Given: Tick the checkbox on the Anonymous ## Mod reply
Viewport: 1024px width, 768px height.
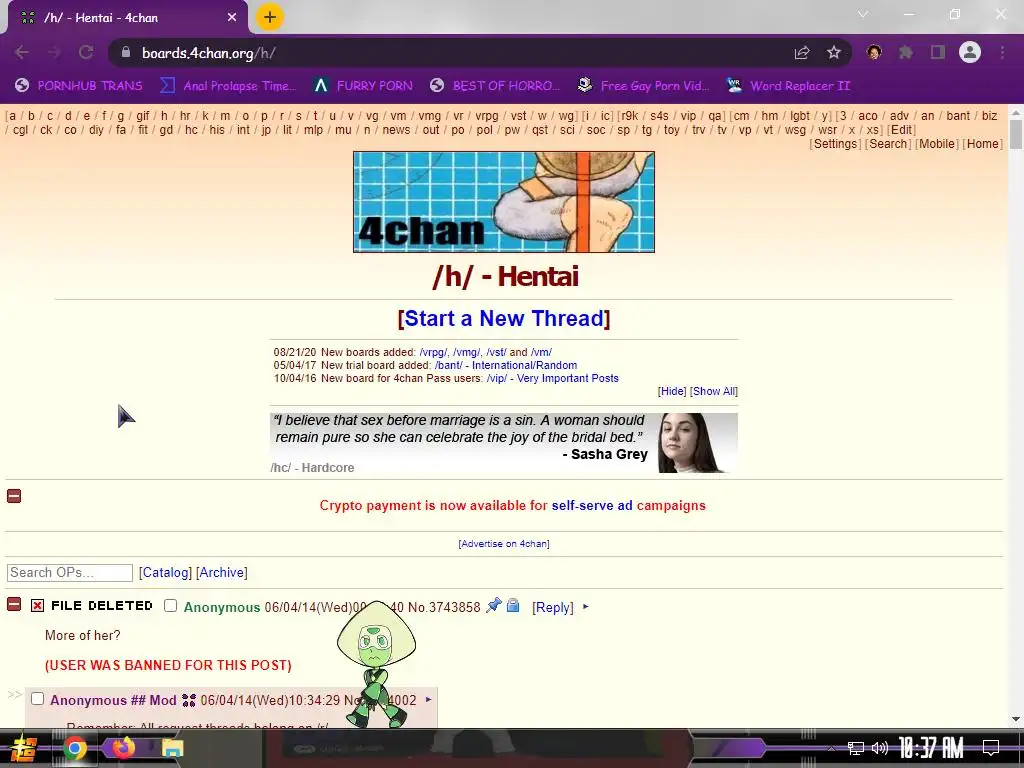Looking at the screenshot, I should click(x=37, y=699).
